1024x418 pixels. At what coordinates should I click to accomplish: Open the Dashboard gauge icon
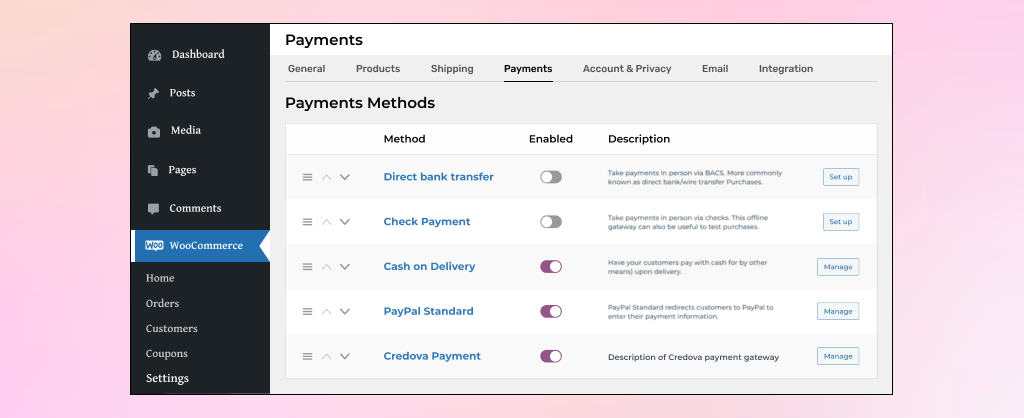(154, 56)
